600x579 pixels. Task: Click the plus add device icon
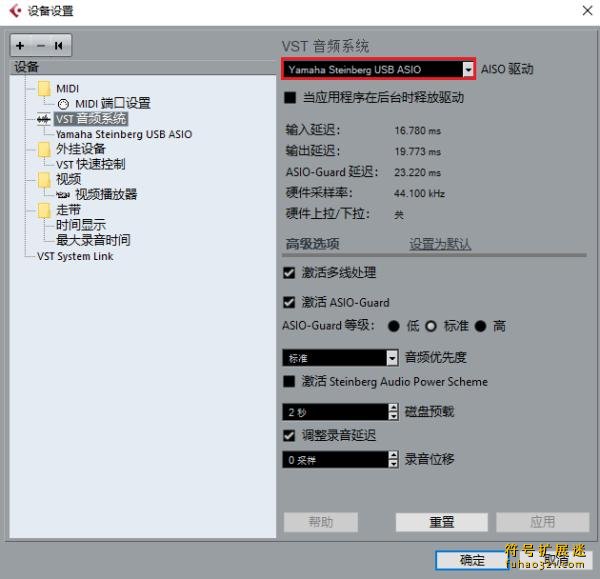tap(20, 46)
